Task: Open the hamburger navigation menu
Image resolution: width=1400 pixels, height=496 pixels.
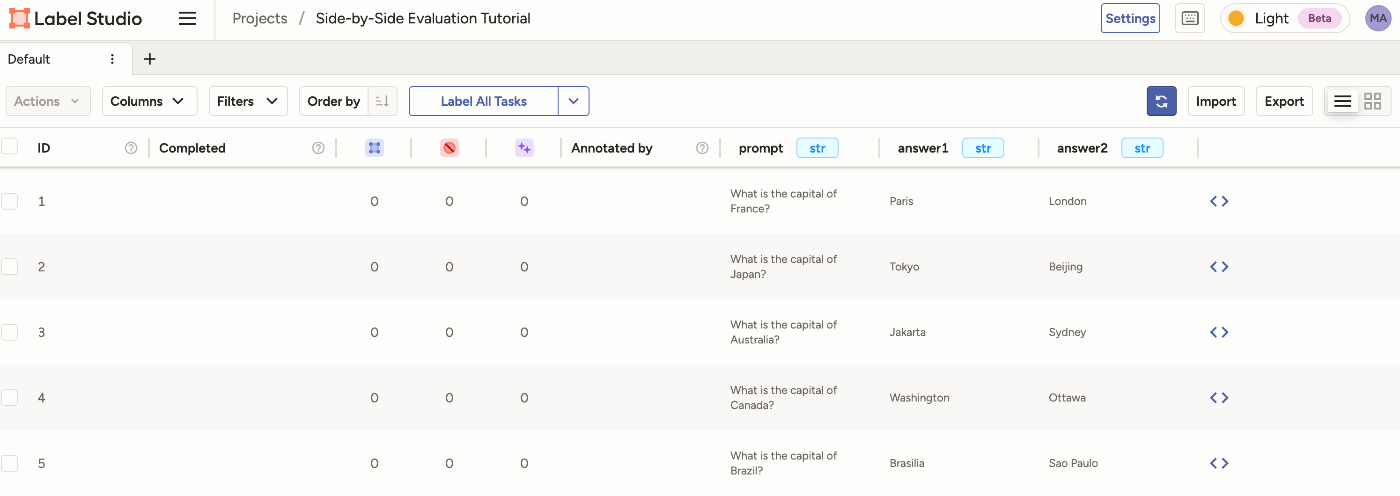Action: pyautogui.click(x=187, y=19)
